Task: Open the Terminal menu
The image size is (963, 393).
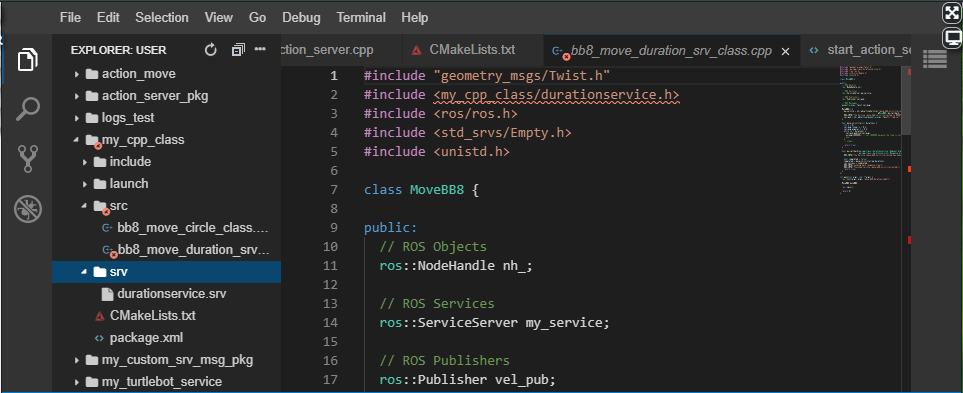Action: 361,18
